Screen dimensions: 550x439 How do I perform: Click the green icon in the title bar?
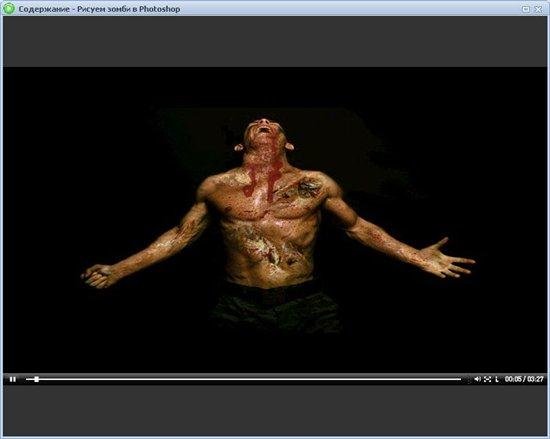pyautogui.click(x=8, y=8)
